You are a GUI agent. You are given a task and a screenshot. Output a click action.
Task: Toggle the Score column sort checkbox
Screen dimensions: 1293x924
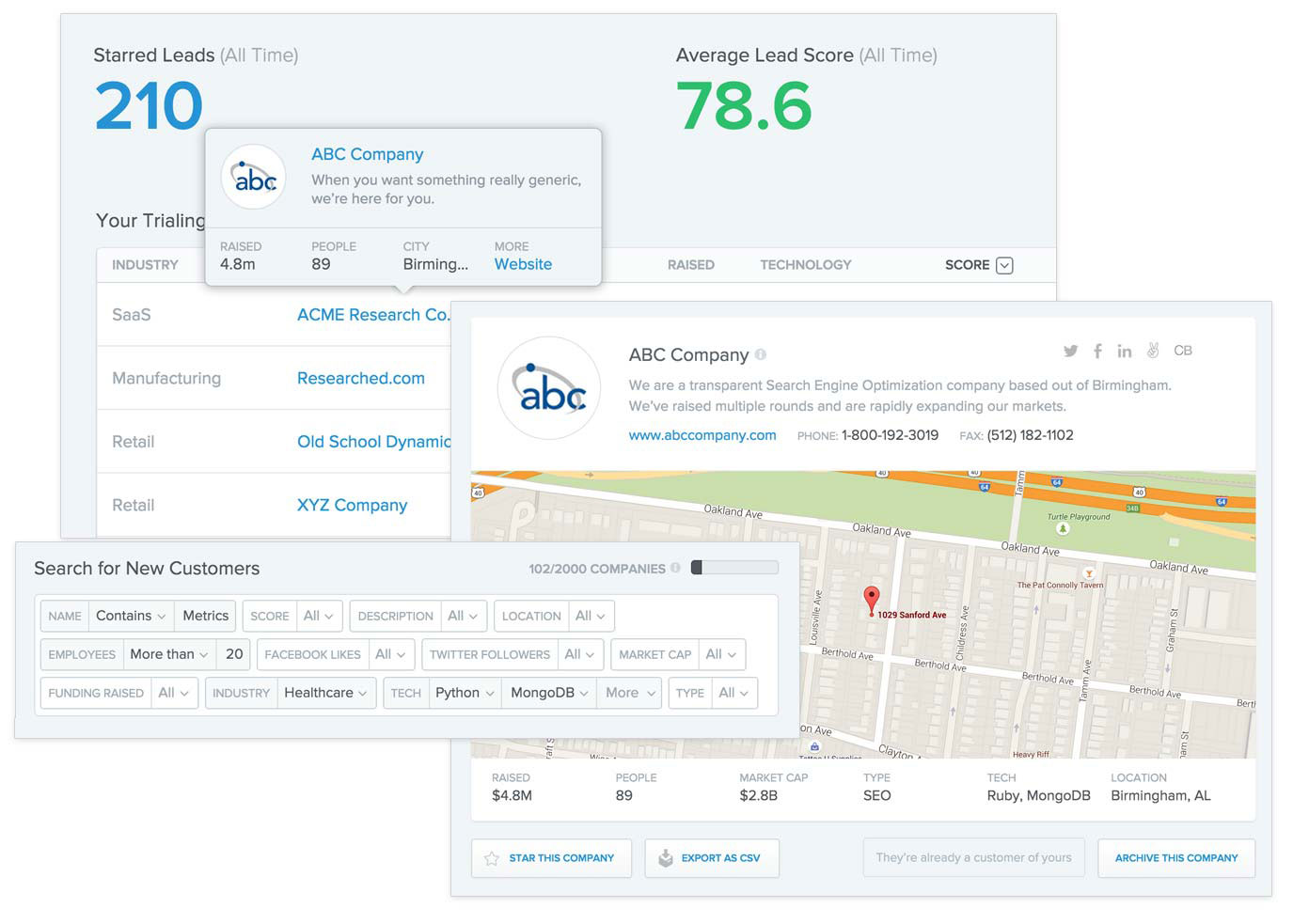1004,265
